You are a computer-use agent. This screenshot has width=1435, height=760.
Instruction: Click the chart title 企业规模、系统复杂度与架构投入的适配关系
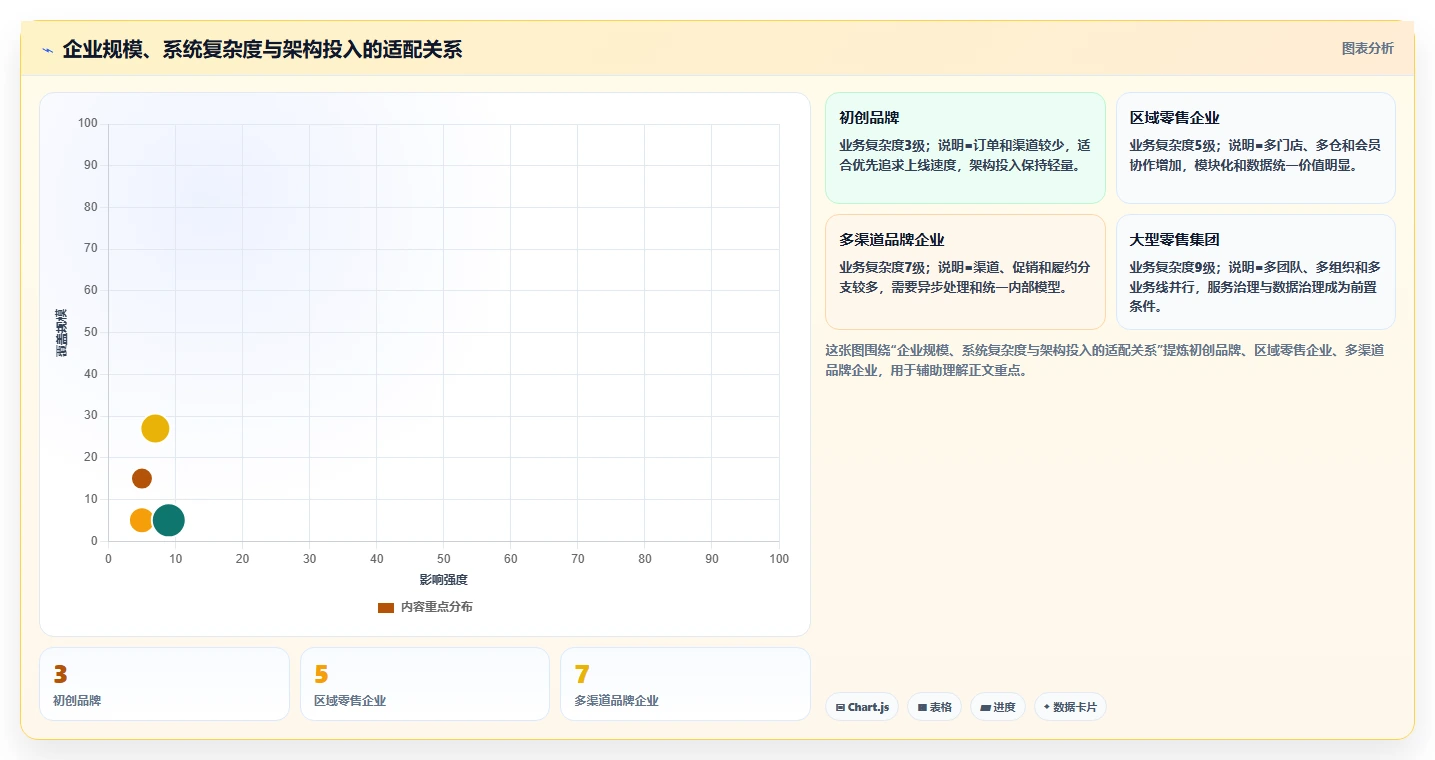pos(262,49)
